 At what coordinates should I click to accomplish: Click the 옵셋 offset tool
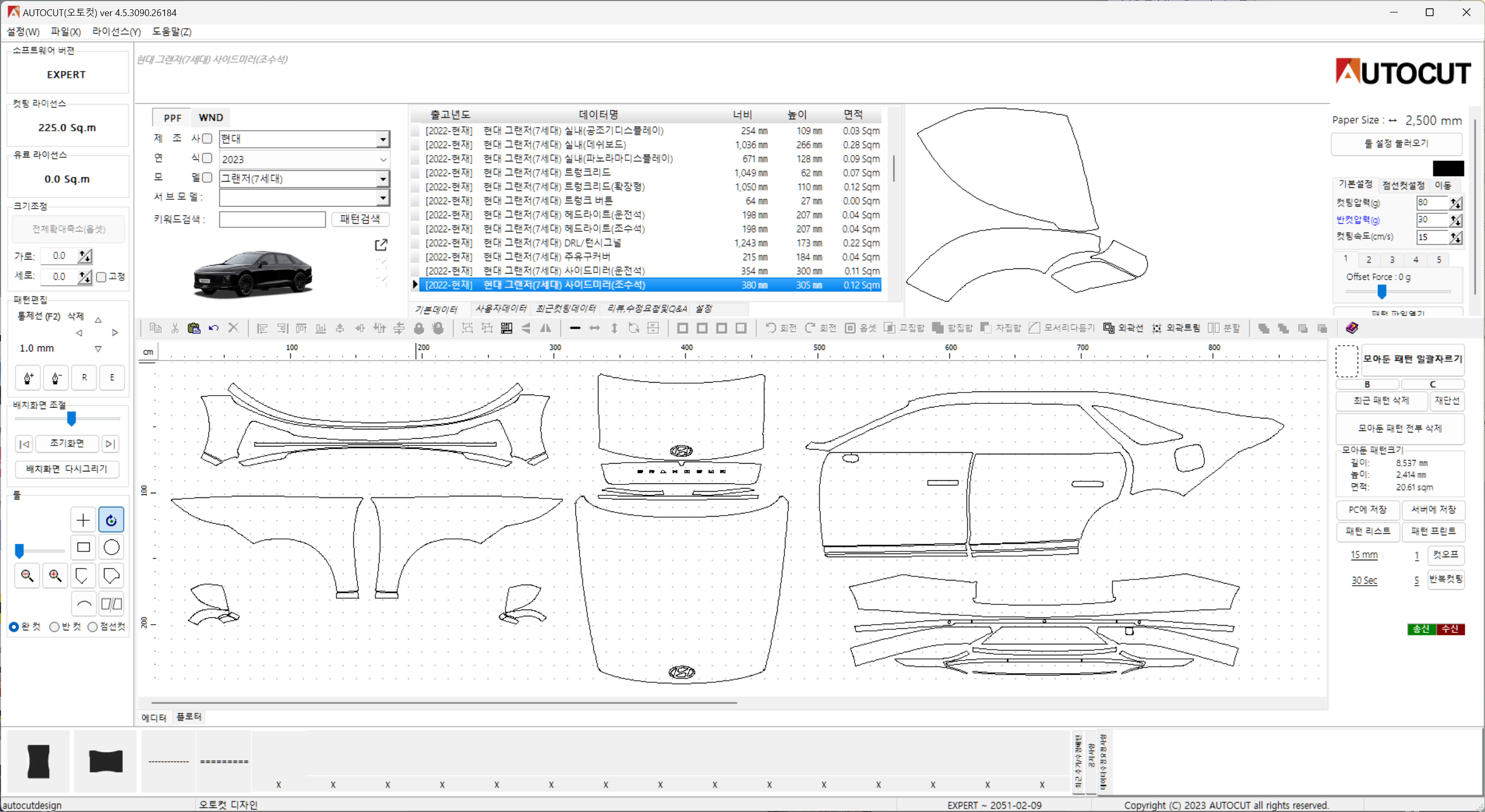tap(861, 328)
